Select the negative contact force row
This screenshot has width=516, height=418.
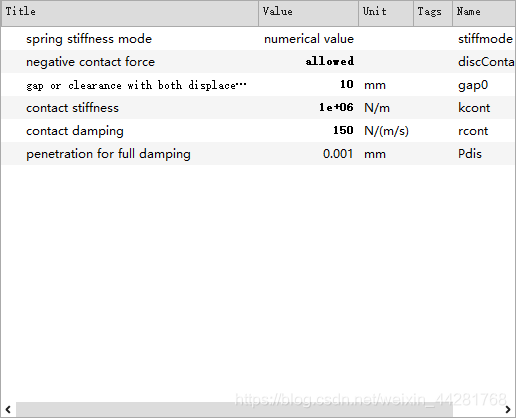pos(258,62)
